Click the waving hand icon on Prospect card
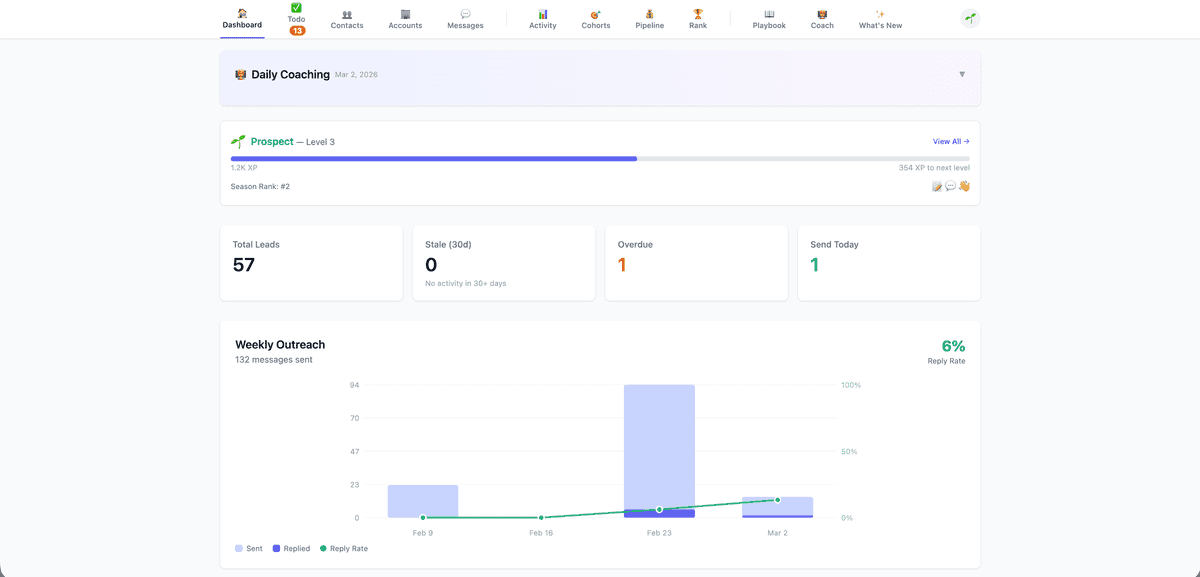 tap(964, 185)
